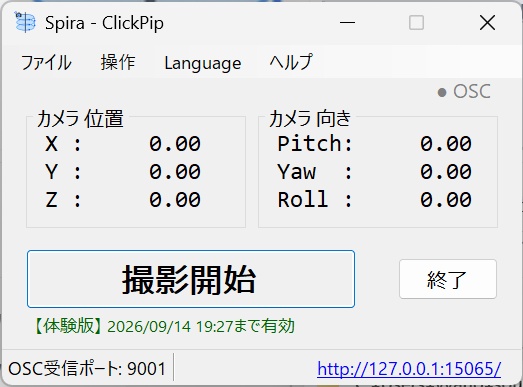Click the 終了 button
The image size is (523, 387).
pyautogui.click(x=448, y=279)
